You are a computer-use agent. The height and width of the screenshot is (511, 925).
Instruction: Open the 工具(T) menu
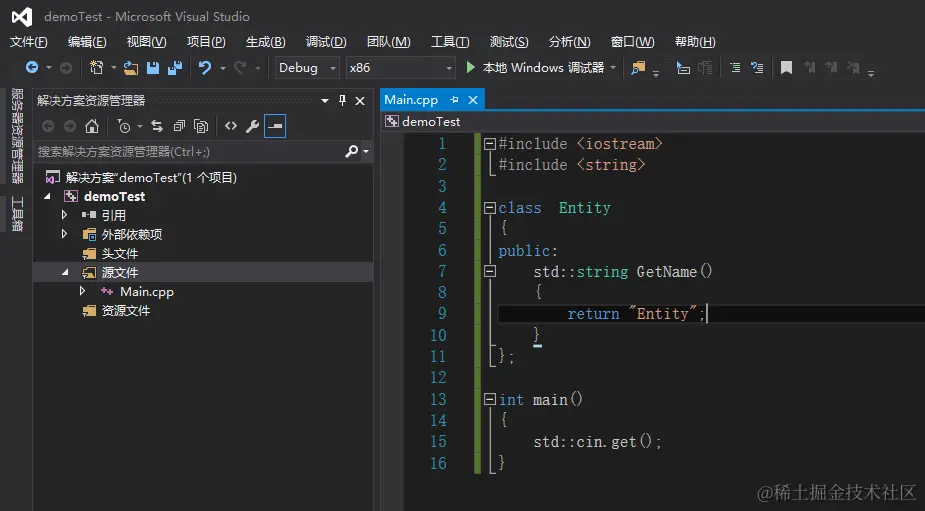point(450,42)
